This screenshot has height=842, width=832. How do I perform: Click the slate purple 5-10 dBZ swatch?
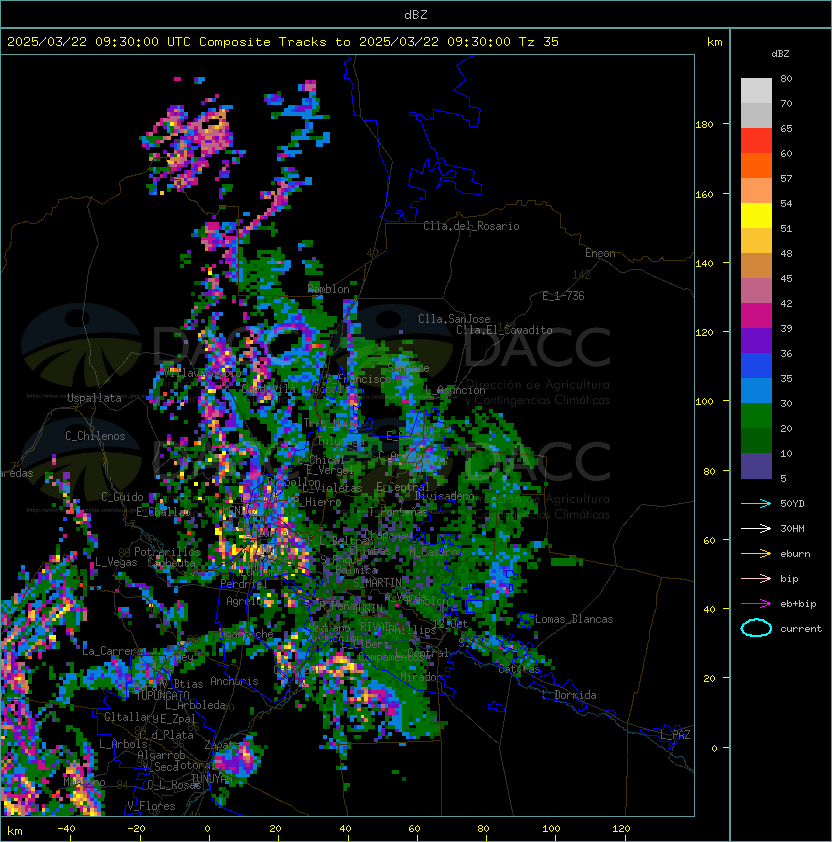pyautogui.click(x=756, y=466)
